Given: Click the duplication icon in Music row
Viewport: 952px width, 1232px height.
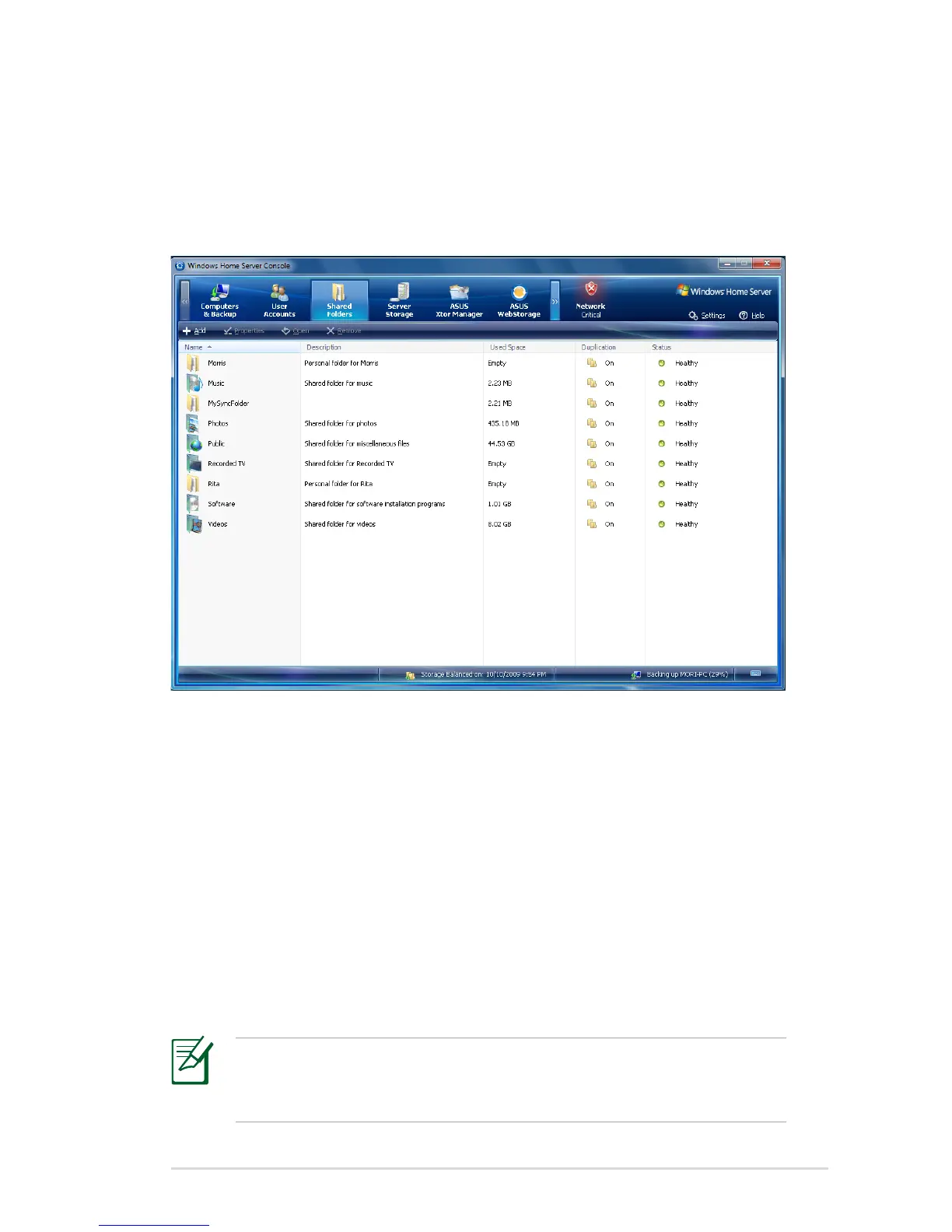Looking at the screenshot, I should 592,383.
